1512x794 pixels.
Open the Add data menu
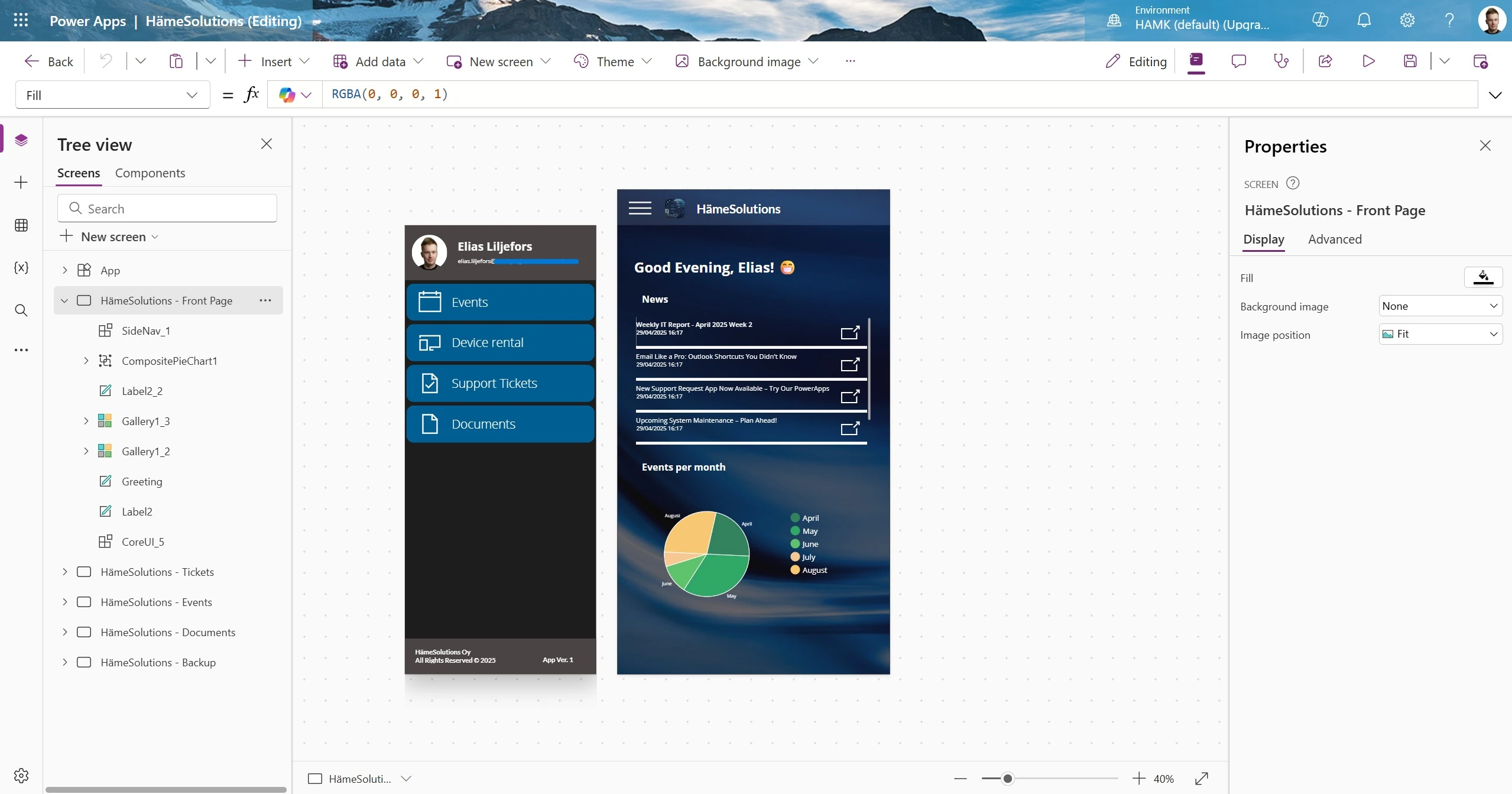click(378, 61)
